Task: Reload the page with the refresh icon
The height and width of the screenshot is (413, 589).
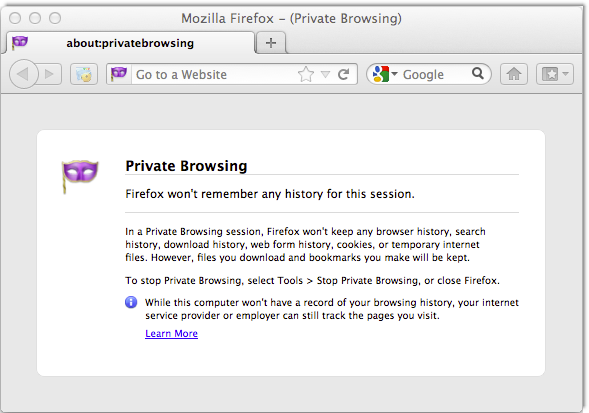Action: (343, 74)
